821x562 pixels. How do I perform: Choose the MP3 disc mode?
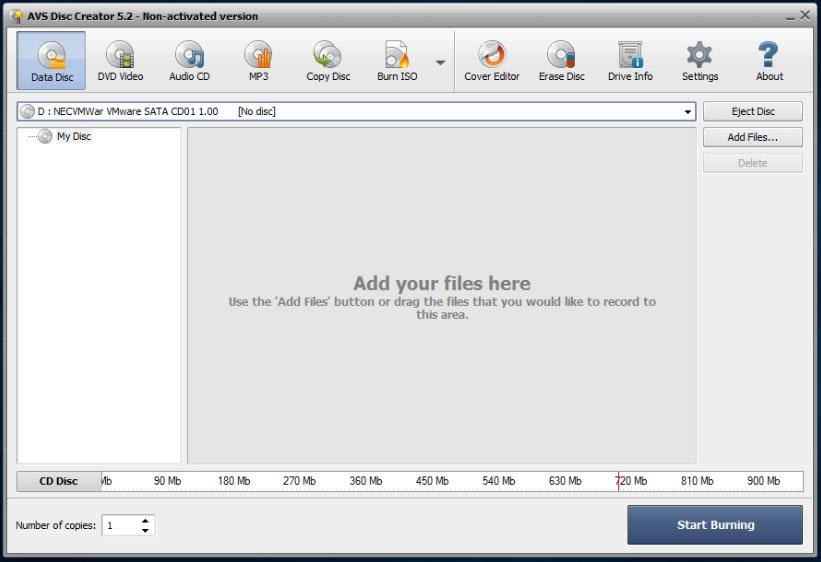tap(259, 60)
